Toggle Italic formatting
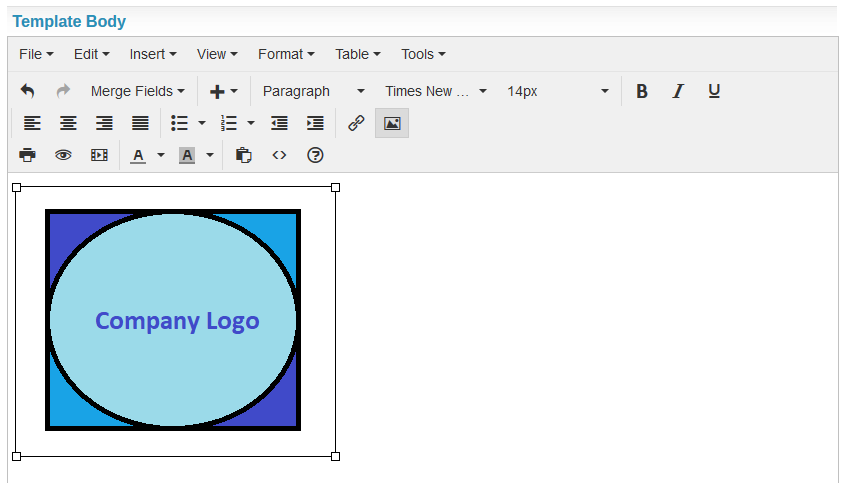 [x=678, y=91]
